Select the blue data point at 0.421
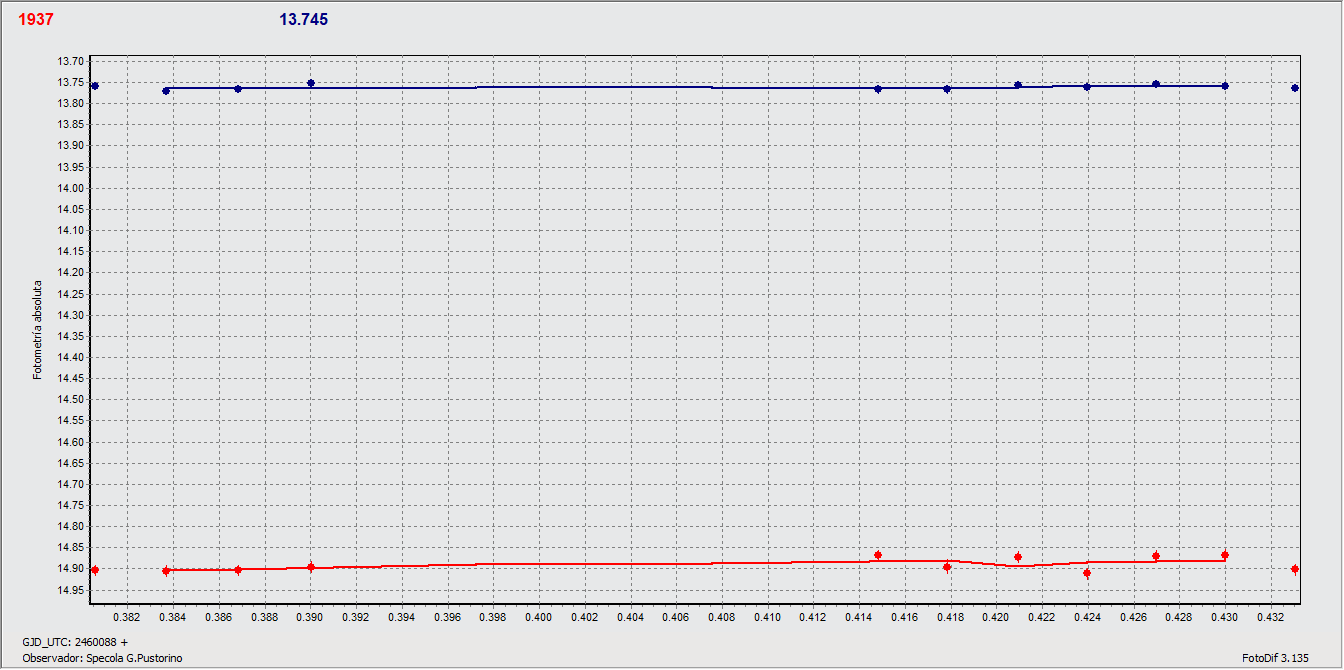The image size is (1344, 670). (1018, 85)
